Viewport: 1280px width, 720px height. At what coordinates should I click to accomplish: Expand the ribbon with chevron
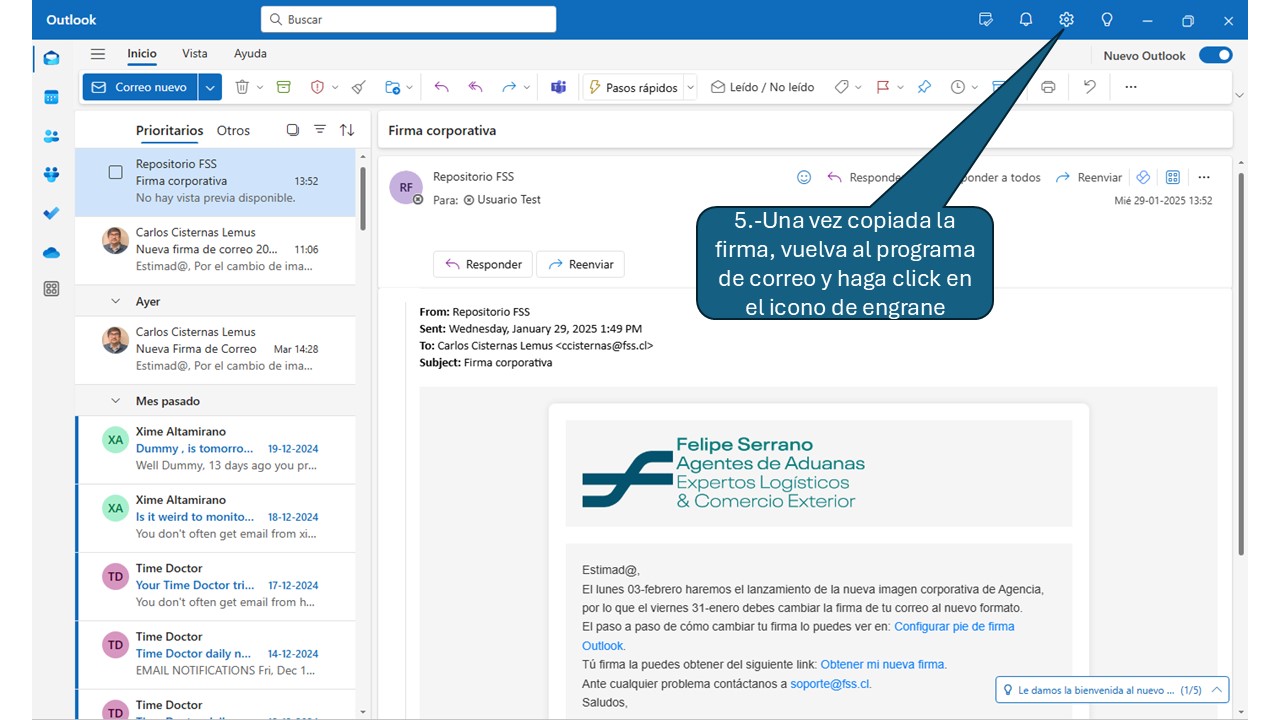point(1240,95)
